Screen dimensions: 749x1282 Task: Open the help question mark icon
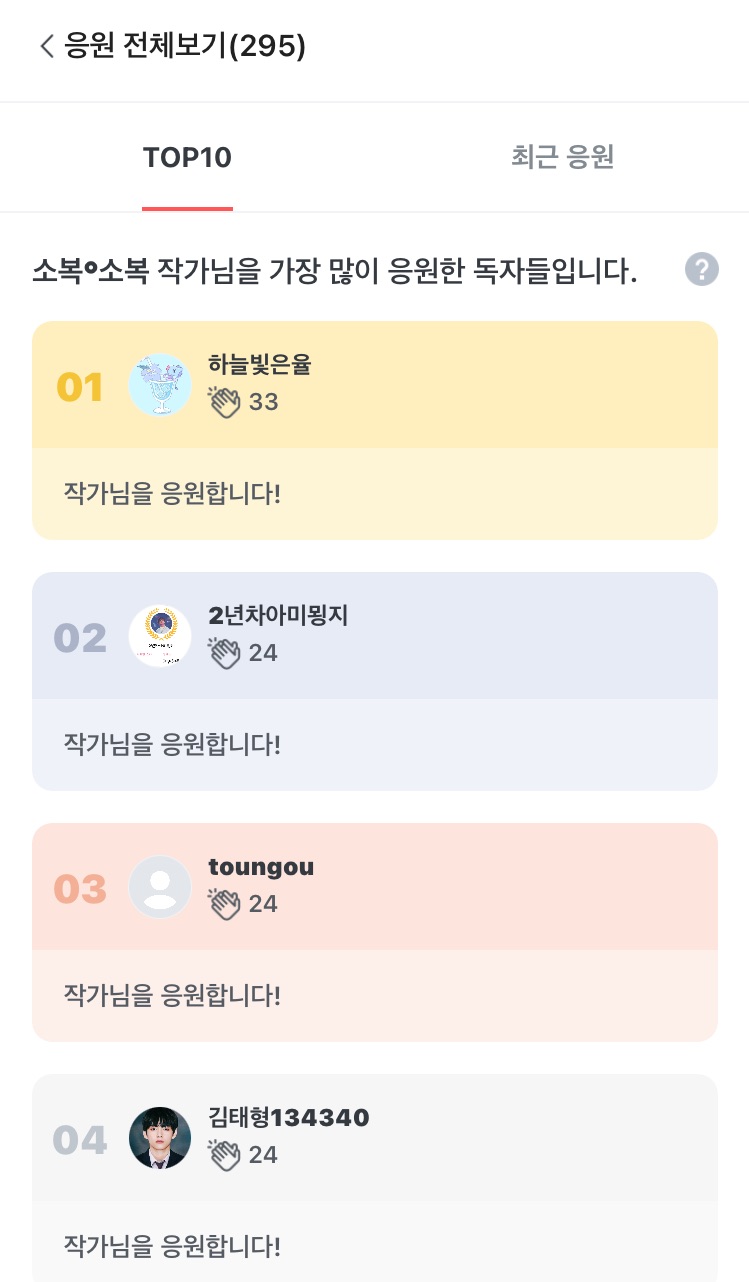tap(702, 269)
